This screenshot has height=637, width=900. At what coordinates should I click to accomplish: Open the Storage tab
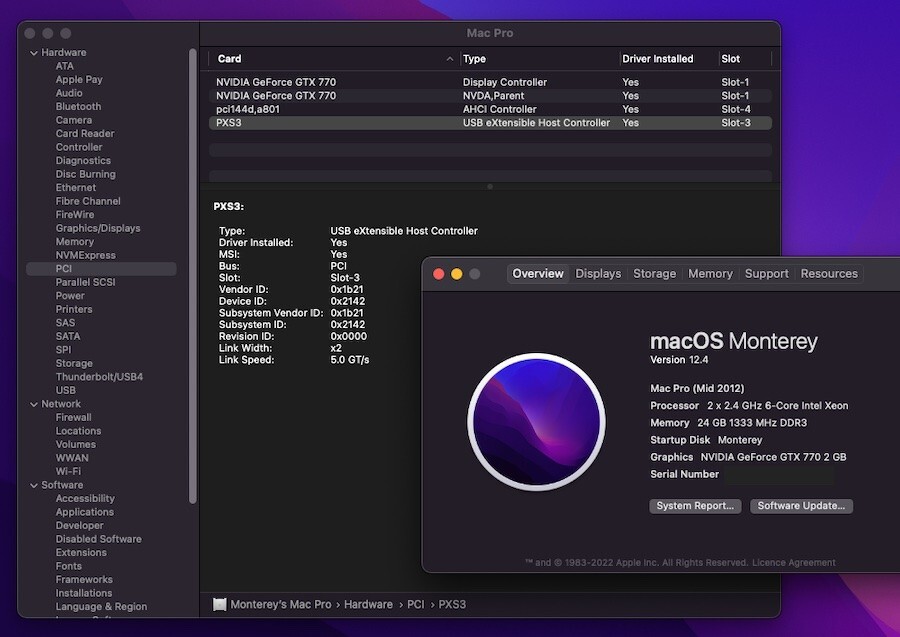pos(654,274)
